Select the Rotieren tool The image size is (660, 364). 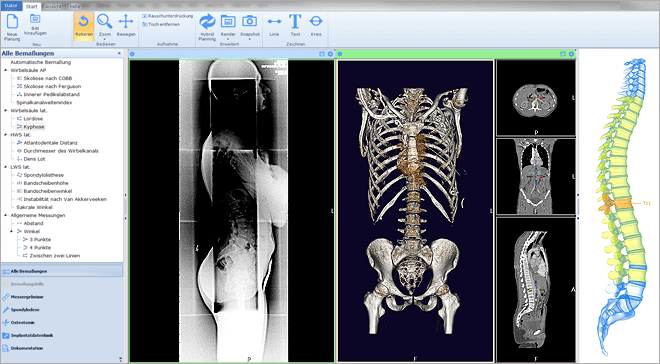(84, 26)
